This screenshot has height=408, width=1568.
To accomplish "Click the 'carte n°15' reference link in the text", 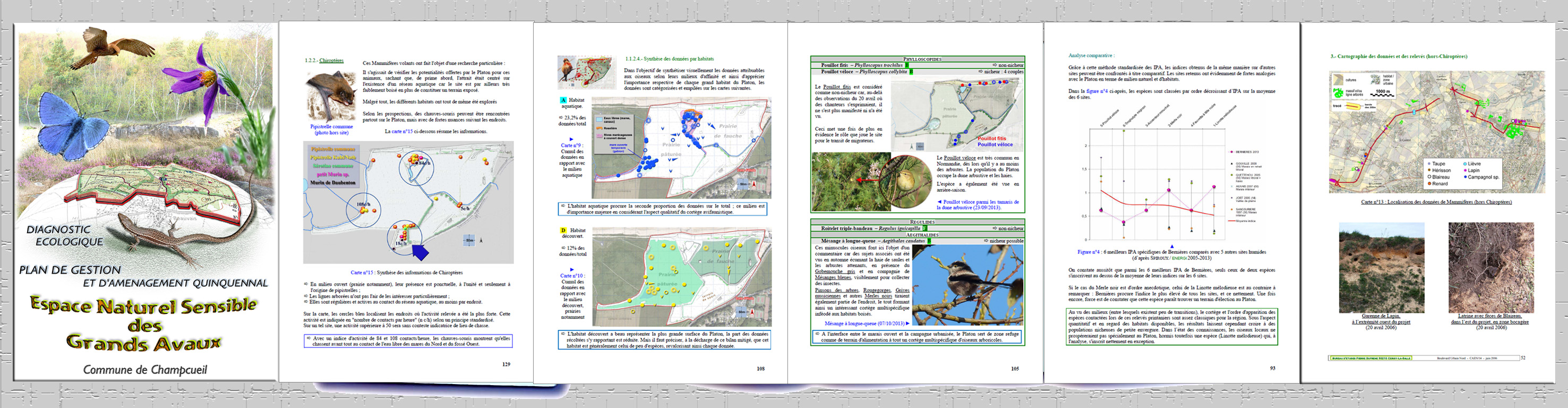I will [402, 132].
